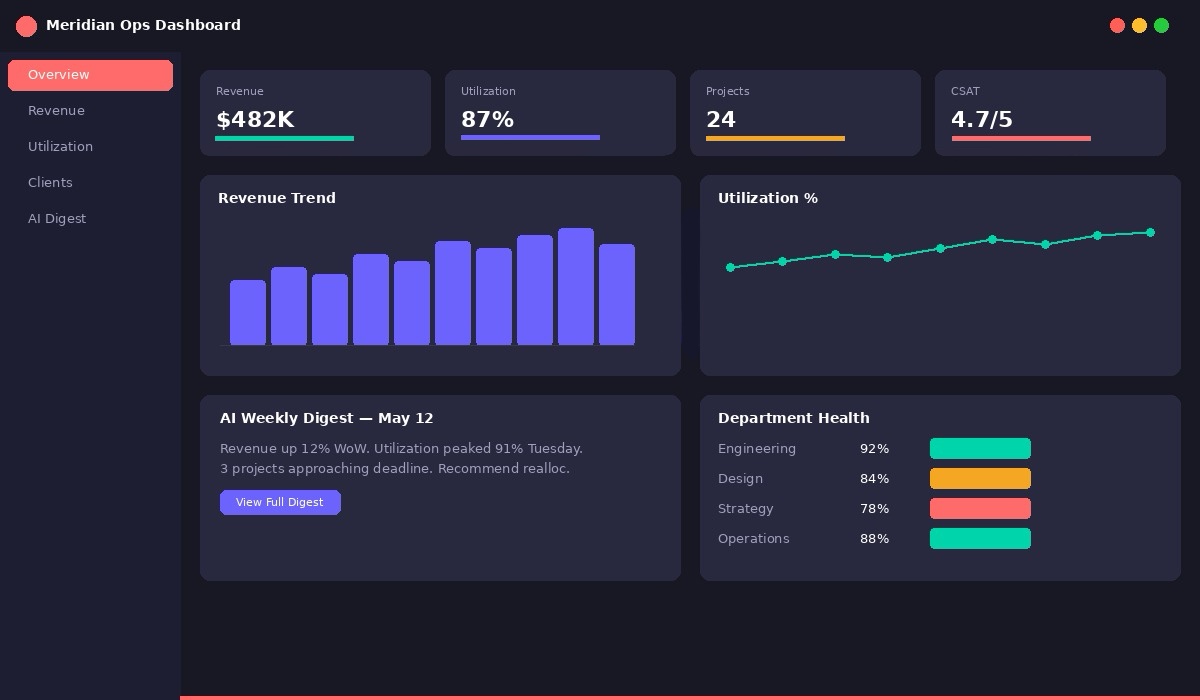Click the Design department label
The width and height of the screenshot is (1200, 700).
point(740,479)
